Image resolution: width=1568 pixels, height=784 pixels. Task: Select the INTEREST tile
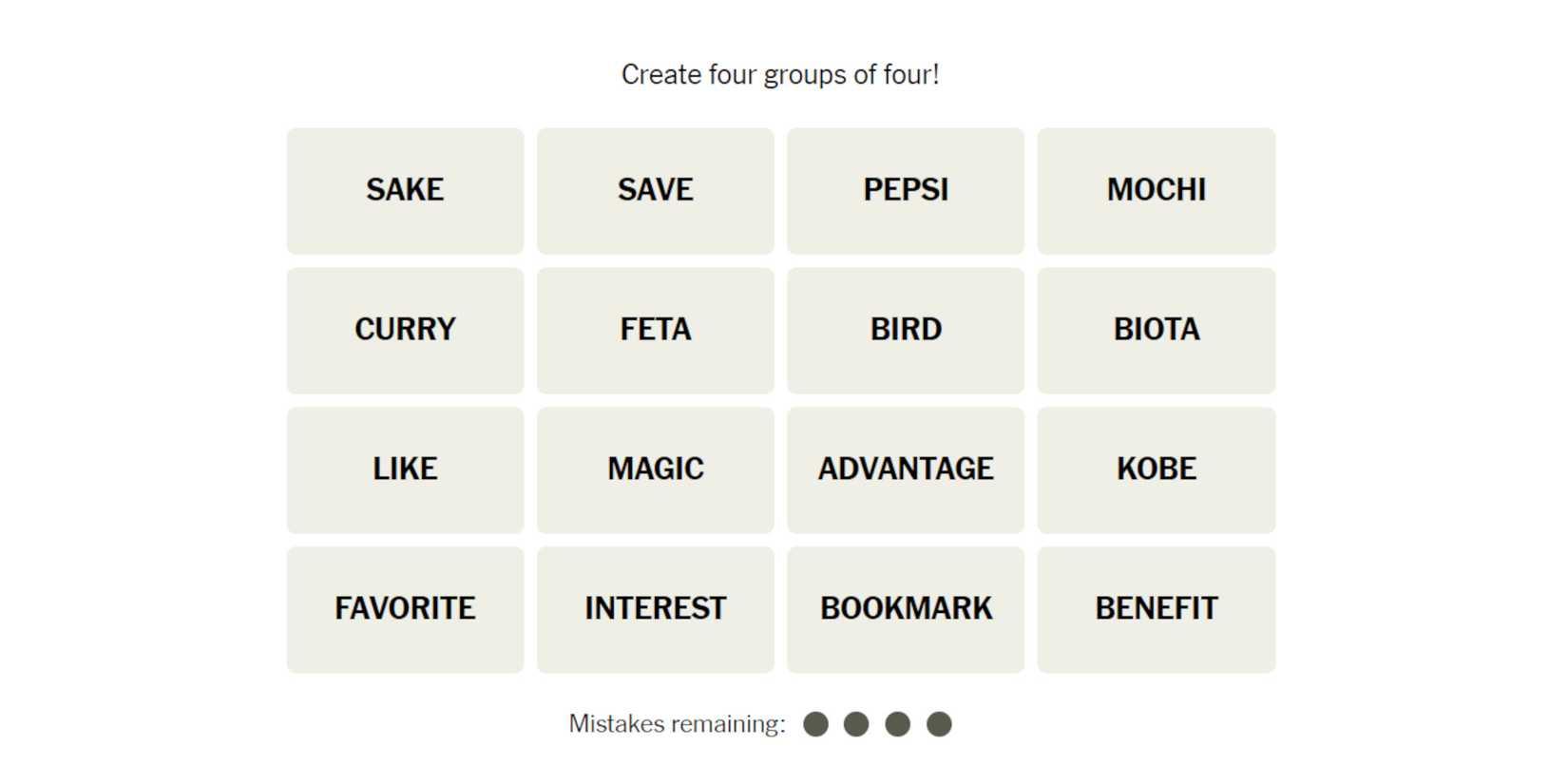(655, 609)
